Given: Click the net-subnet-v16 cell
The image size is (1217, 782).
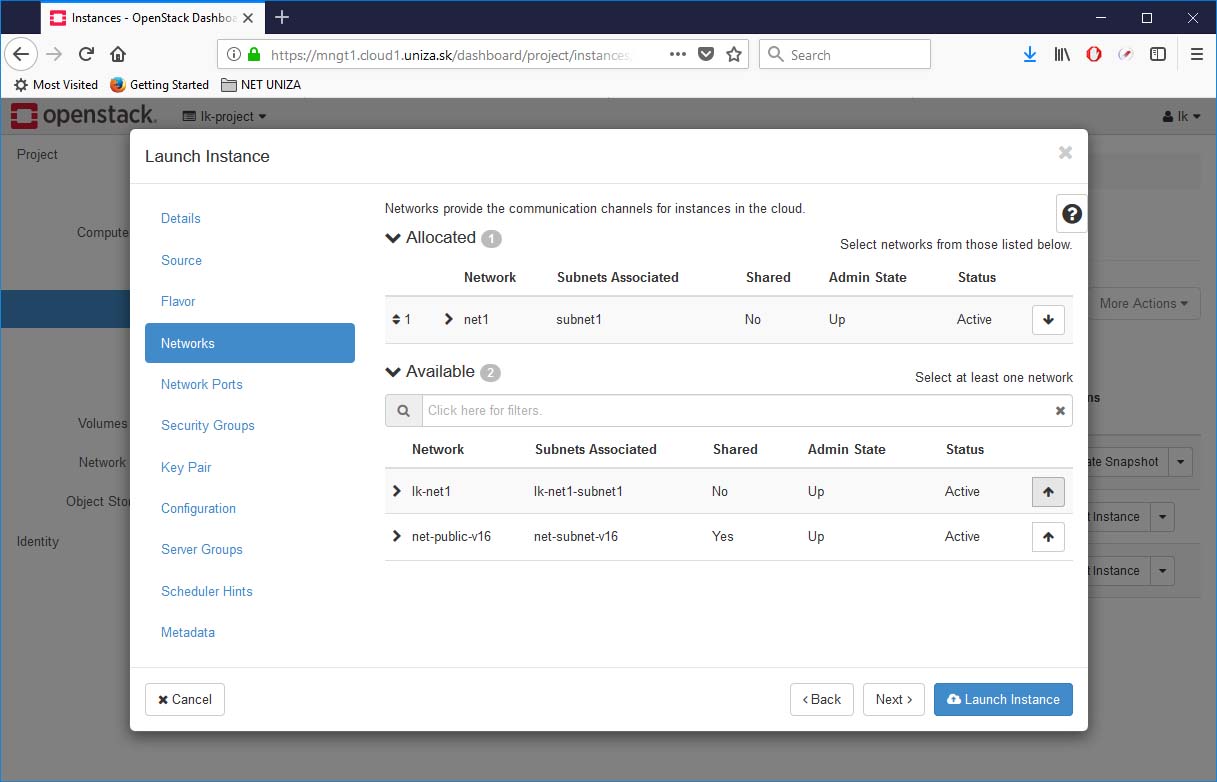Looking at the screenshot, I should (x=576, y=537).
